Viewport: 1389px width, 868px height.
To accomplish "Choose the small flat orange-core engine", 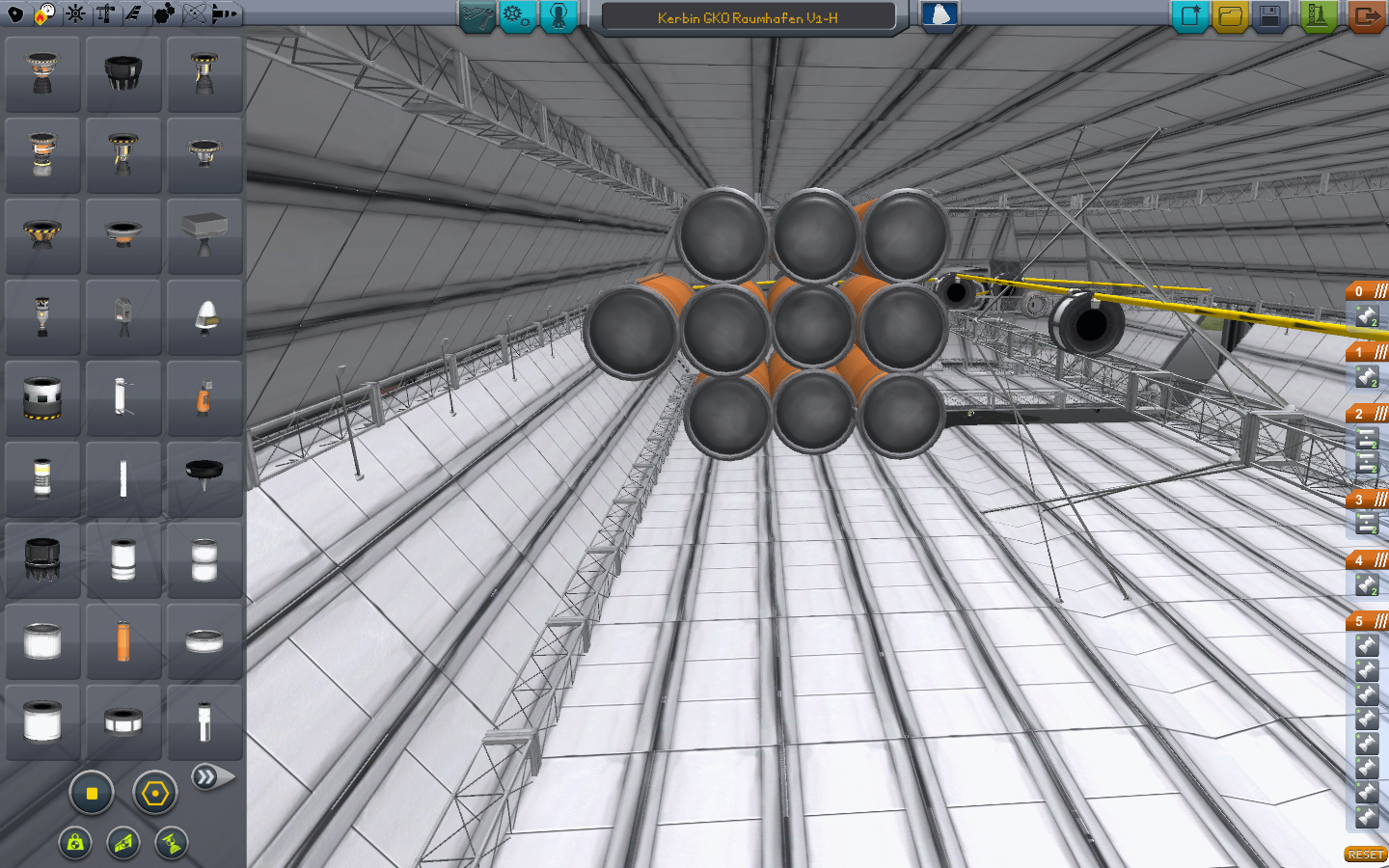I will pos(123,236).
